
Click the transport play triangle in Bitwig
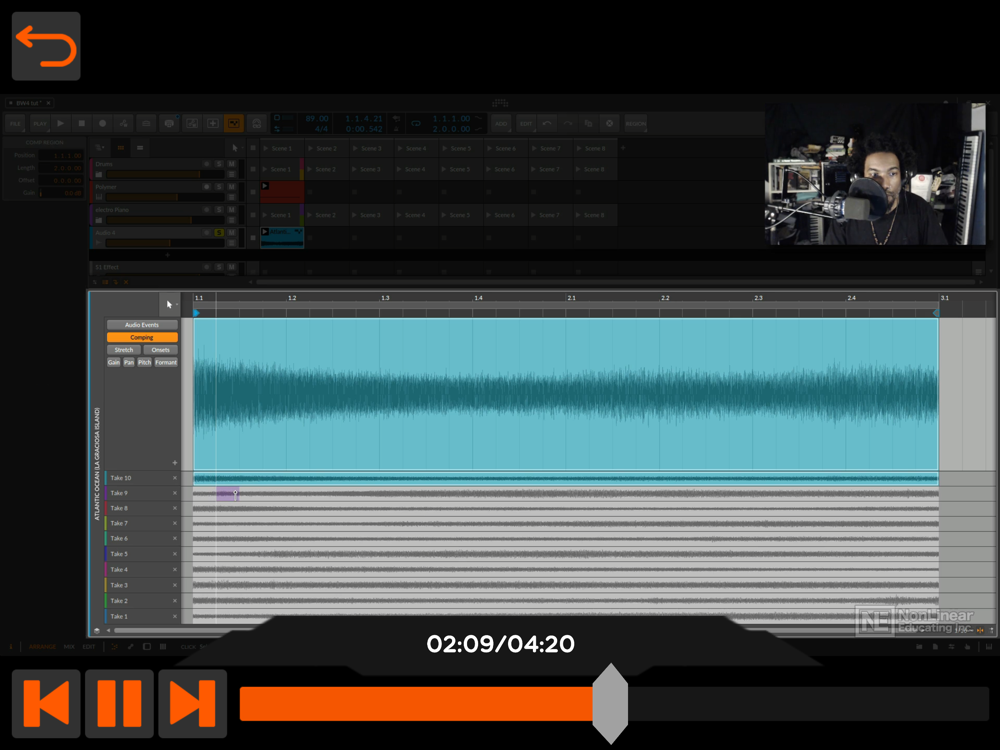pyautogui.click(x=61, y=123)
